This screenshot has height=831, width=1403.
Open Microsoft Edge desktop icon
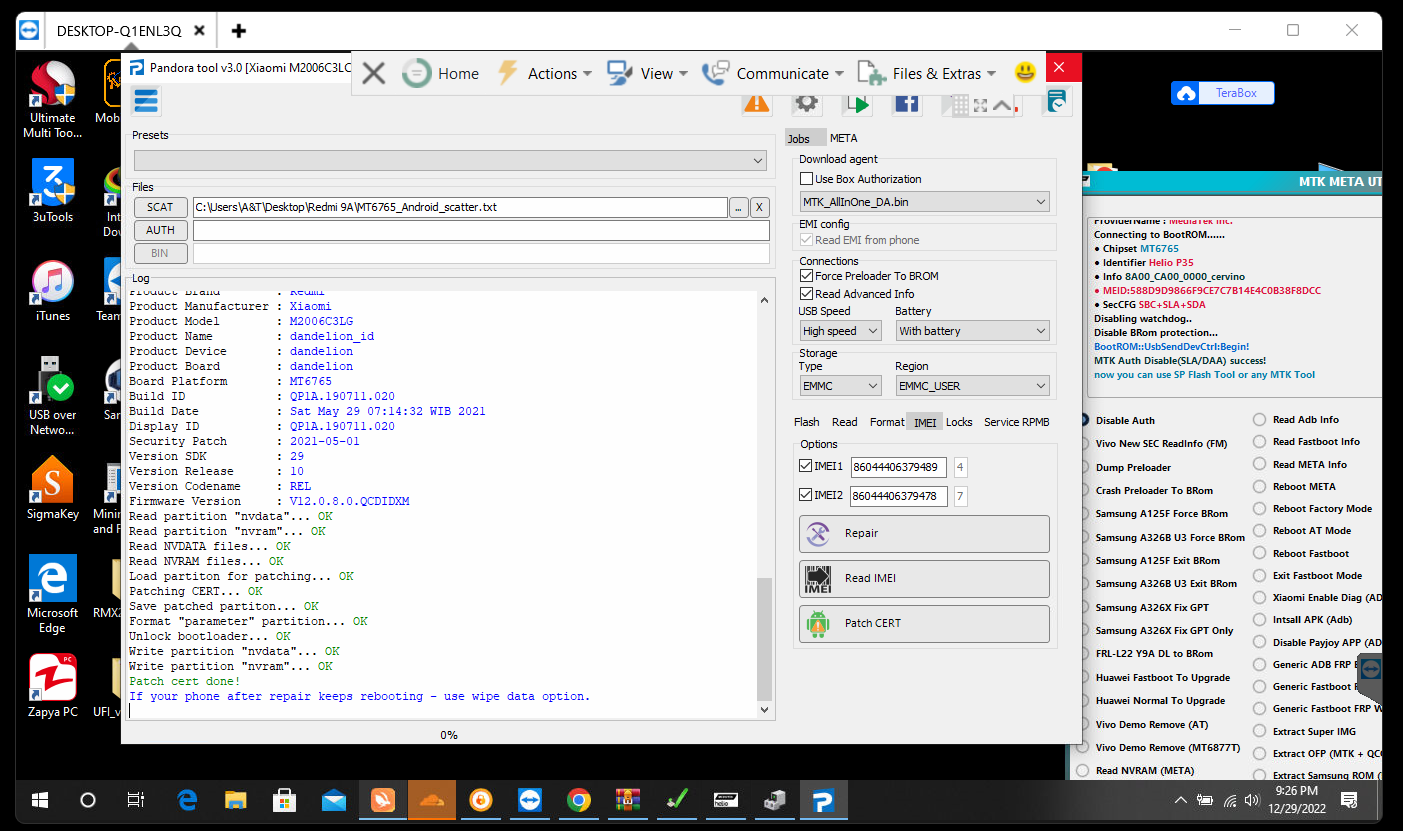click(52, 594)
